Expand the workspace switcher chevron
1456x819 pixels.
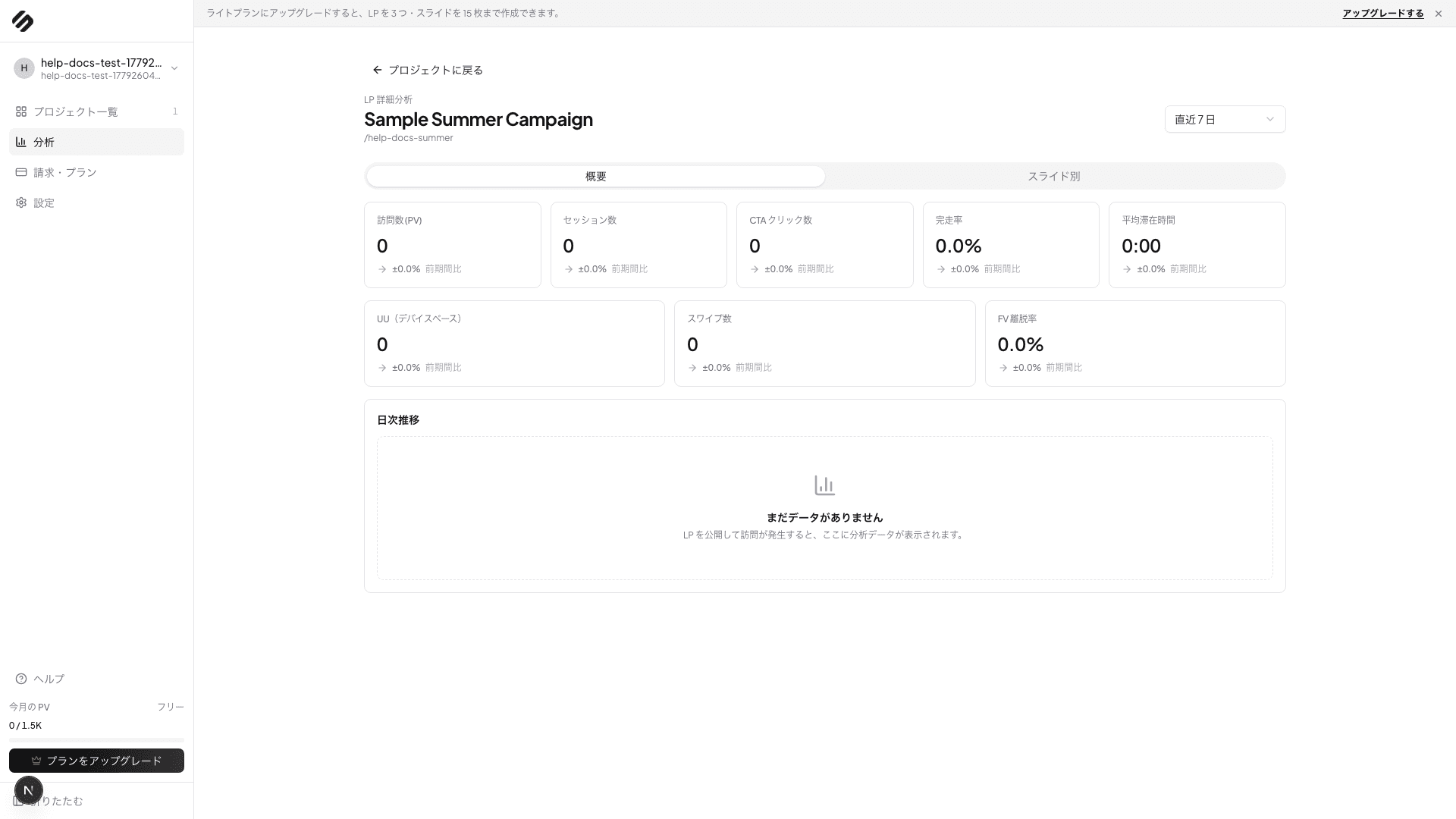174,68
